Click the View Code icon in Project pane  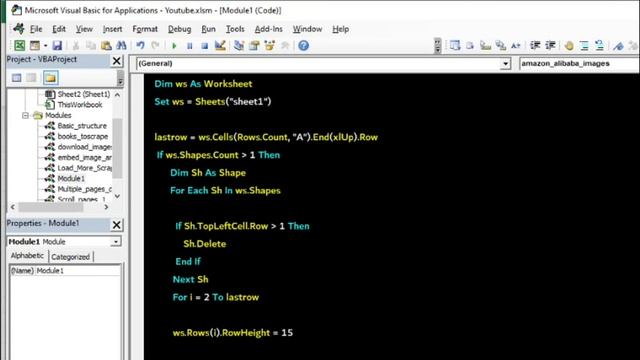pyautogui.click(x=16, y=78)
